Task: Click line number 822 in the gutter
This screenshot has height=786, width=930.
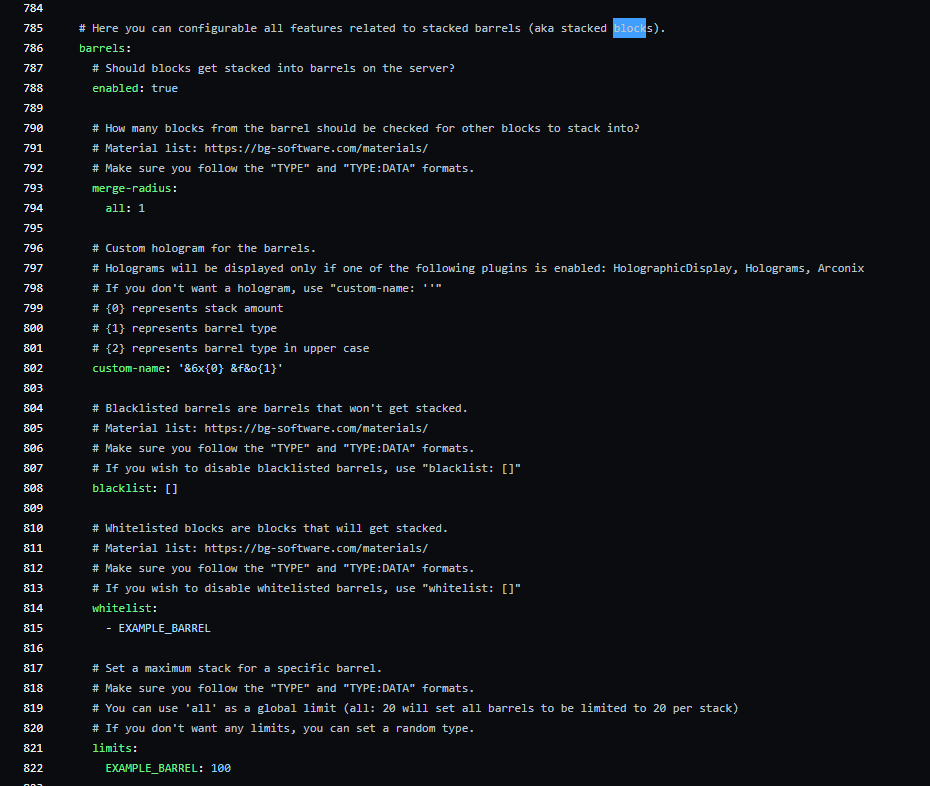Action: [32, 768]
